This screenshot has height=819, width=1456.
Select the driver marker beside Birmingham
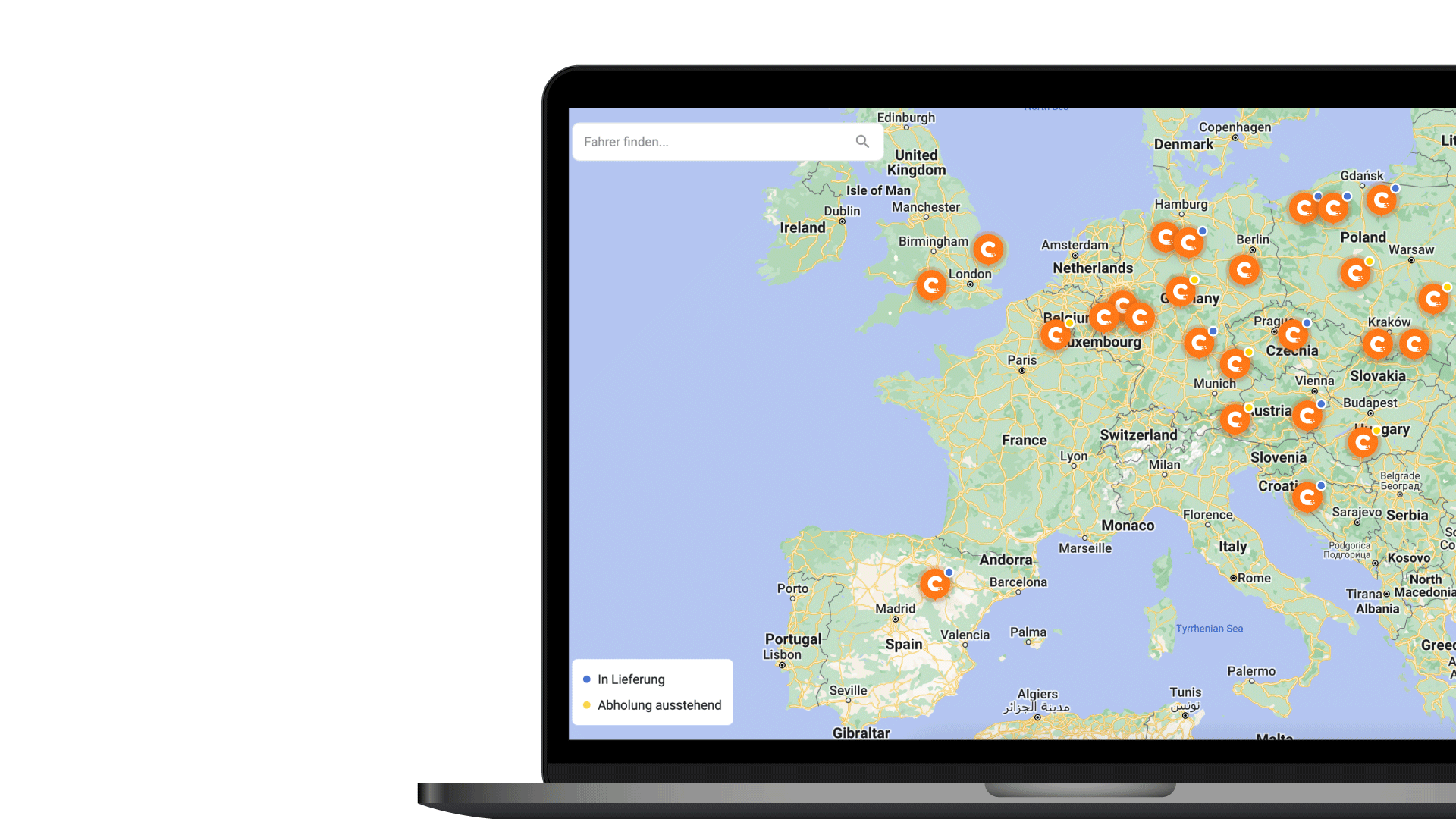pyautogui.click(x=988, y=249)
